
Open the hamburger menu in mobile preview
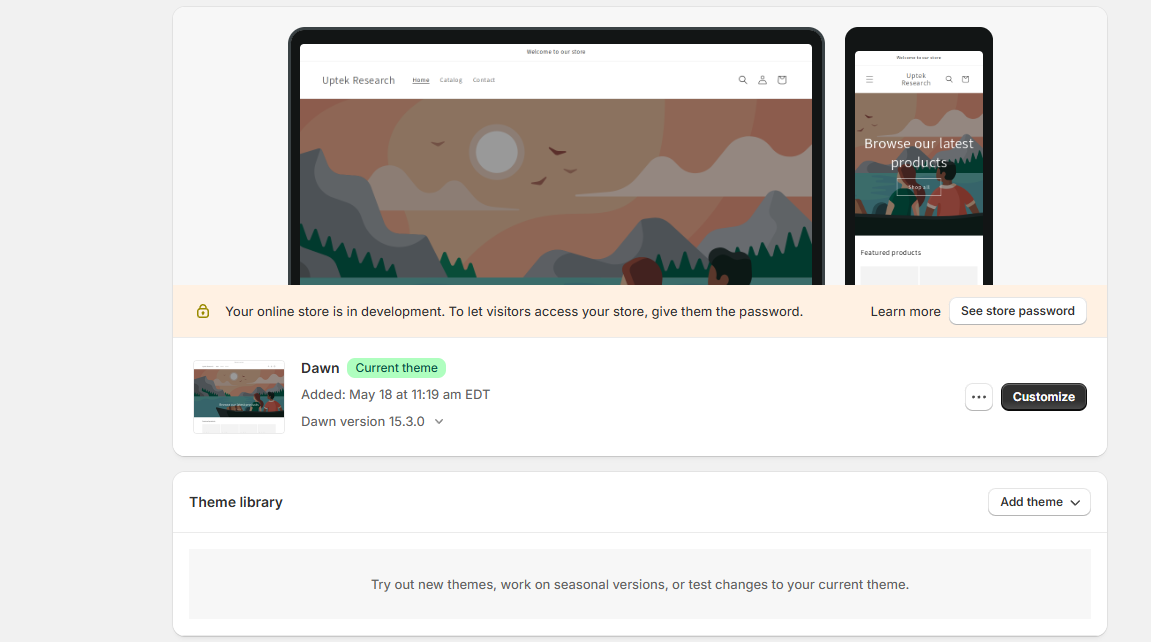click(x=869, y=79)
